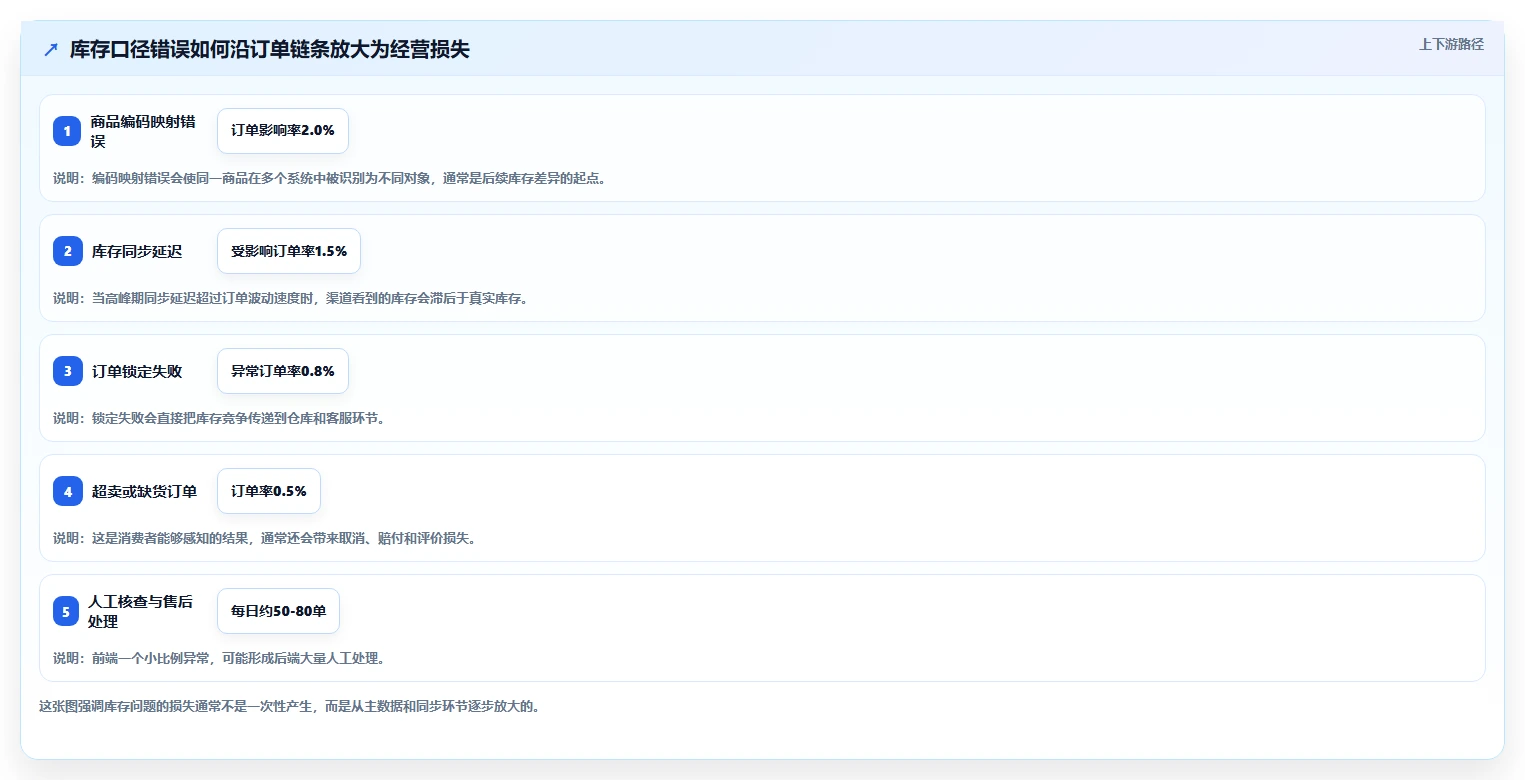Click description starting 编码映射错误会使同一商品

[x=330, y=179]
